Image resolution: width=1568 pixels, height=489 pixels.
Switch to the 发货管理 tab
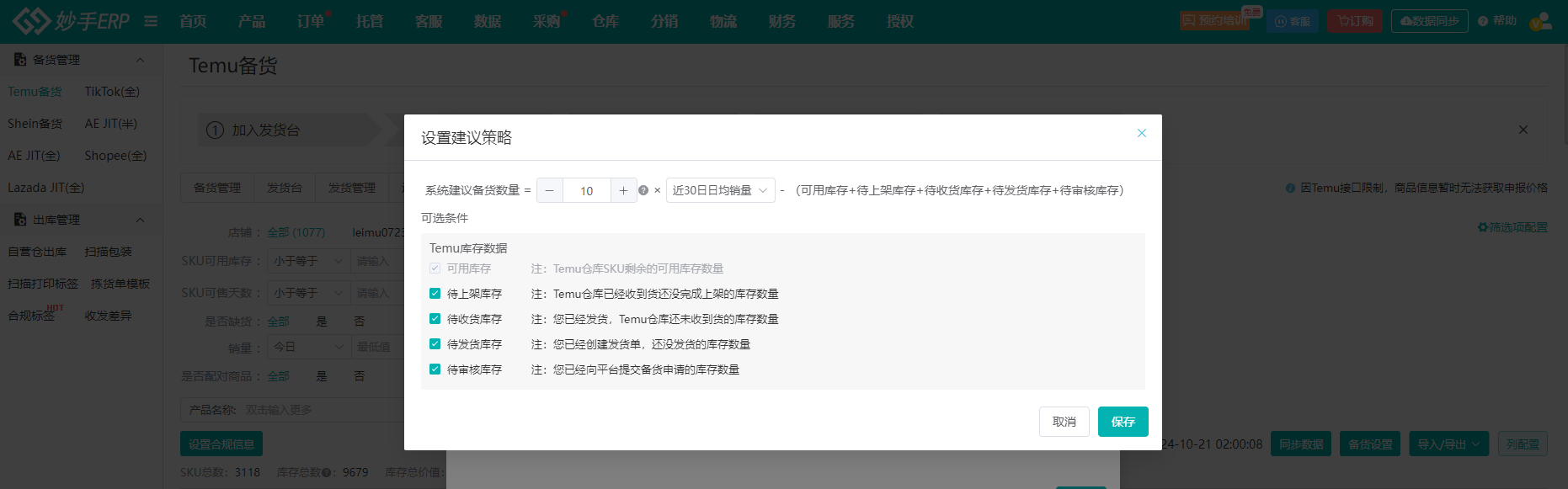352,188
